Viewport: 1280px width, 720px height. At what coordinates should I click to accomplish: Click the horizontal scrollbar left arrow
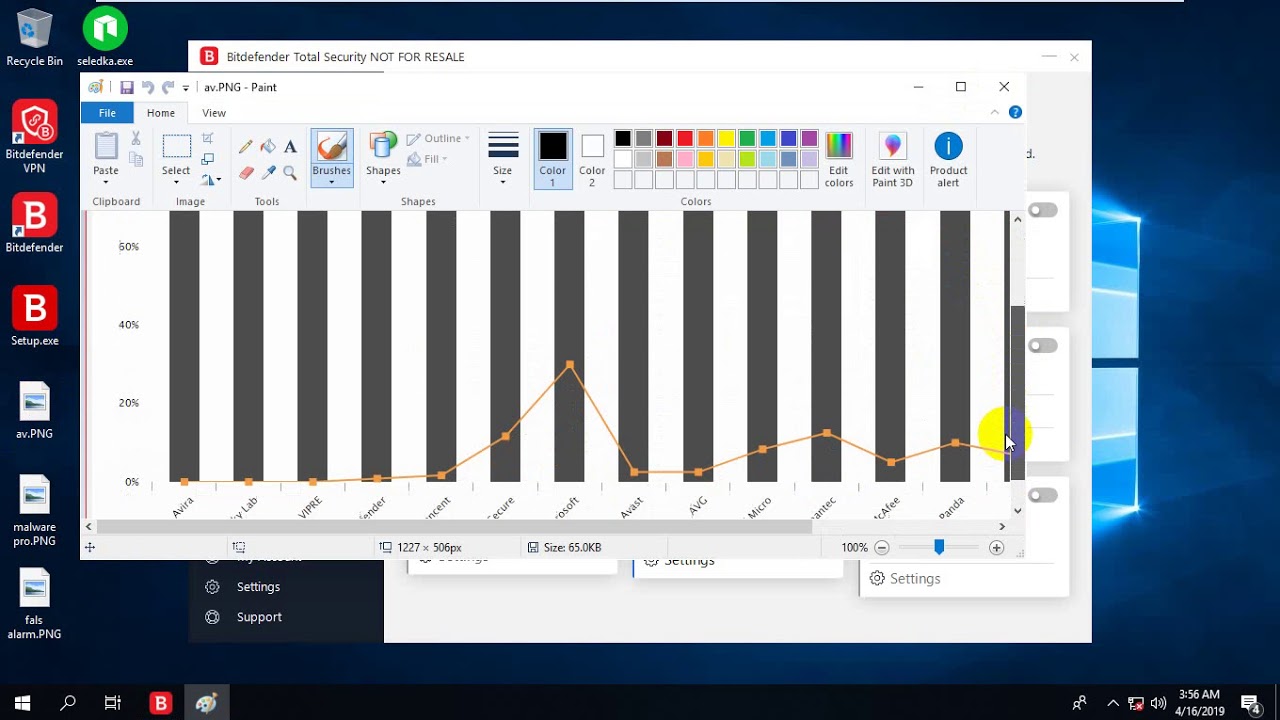(x=89, y=526)
